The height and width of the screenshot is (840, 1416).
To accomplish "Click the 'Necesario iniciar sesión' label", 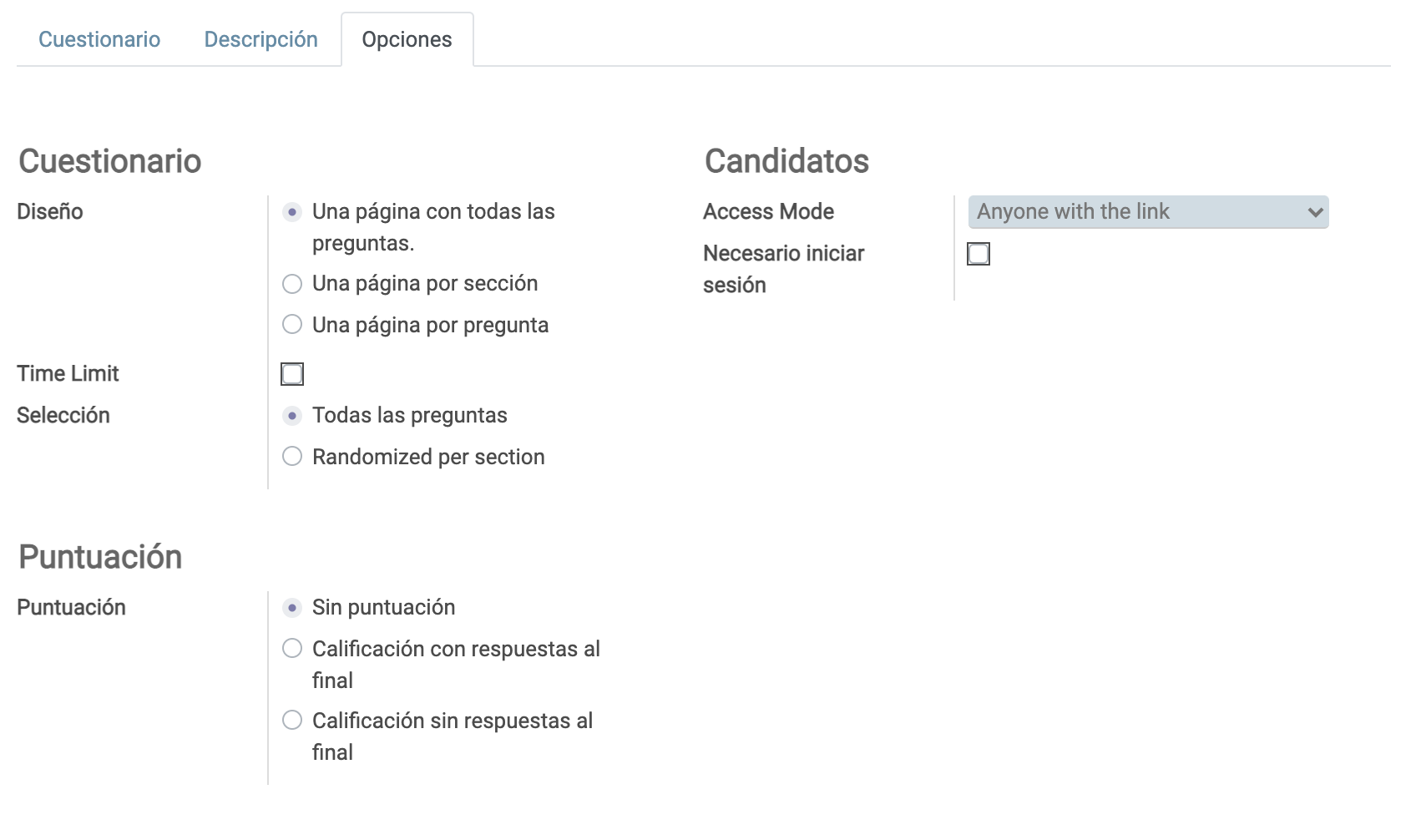I will (x=783, y=269).
